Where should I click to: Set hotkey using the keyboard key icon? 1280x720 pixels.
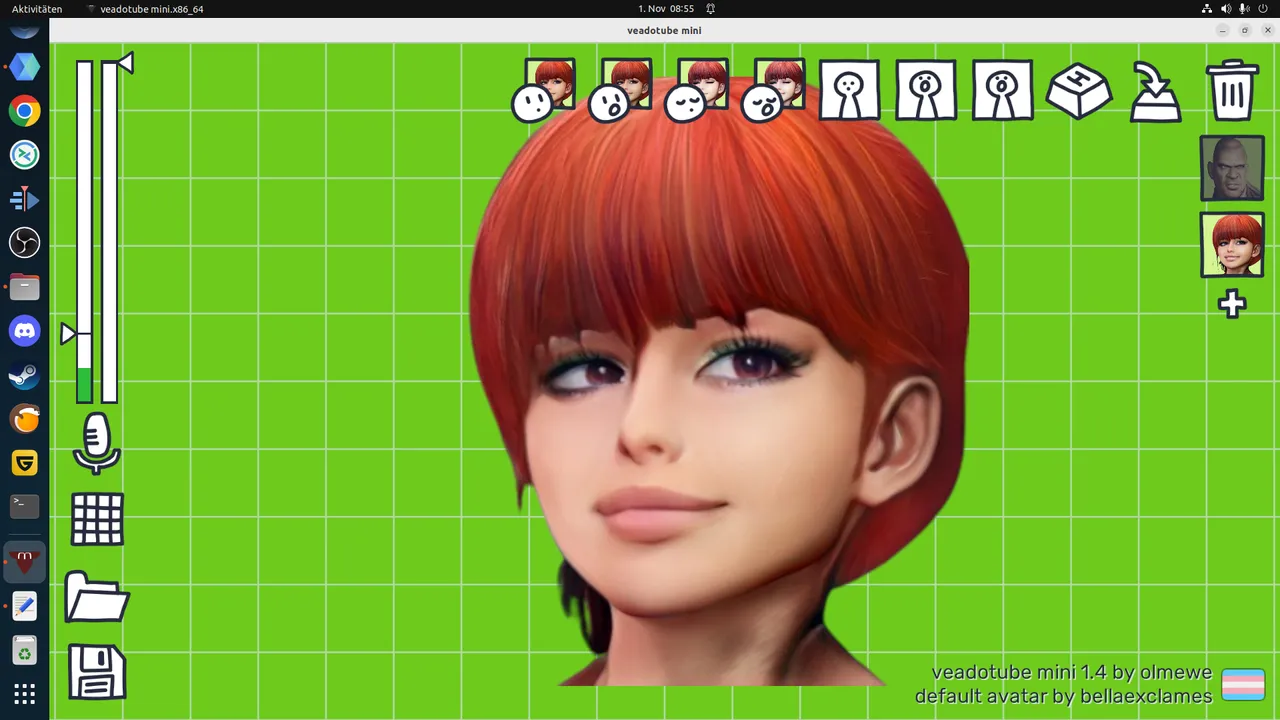click(1079, 91)
